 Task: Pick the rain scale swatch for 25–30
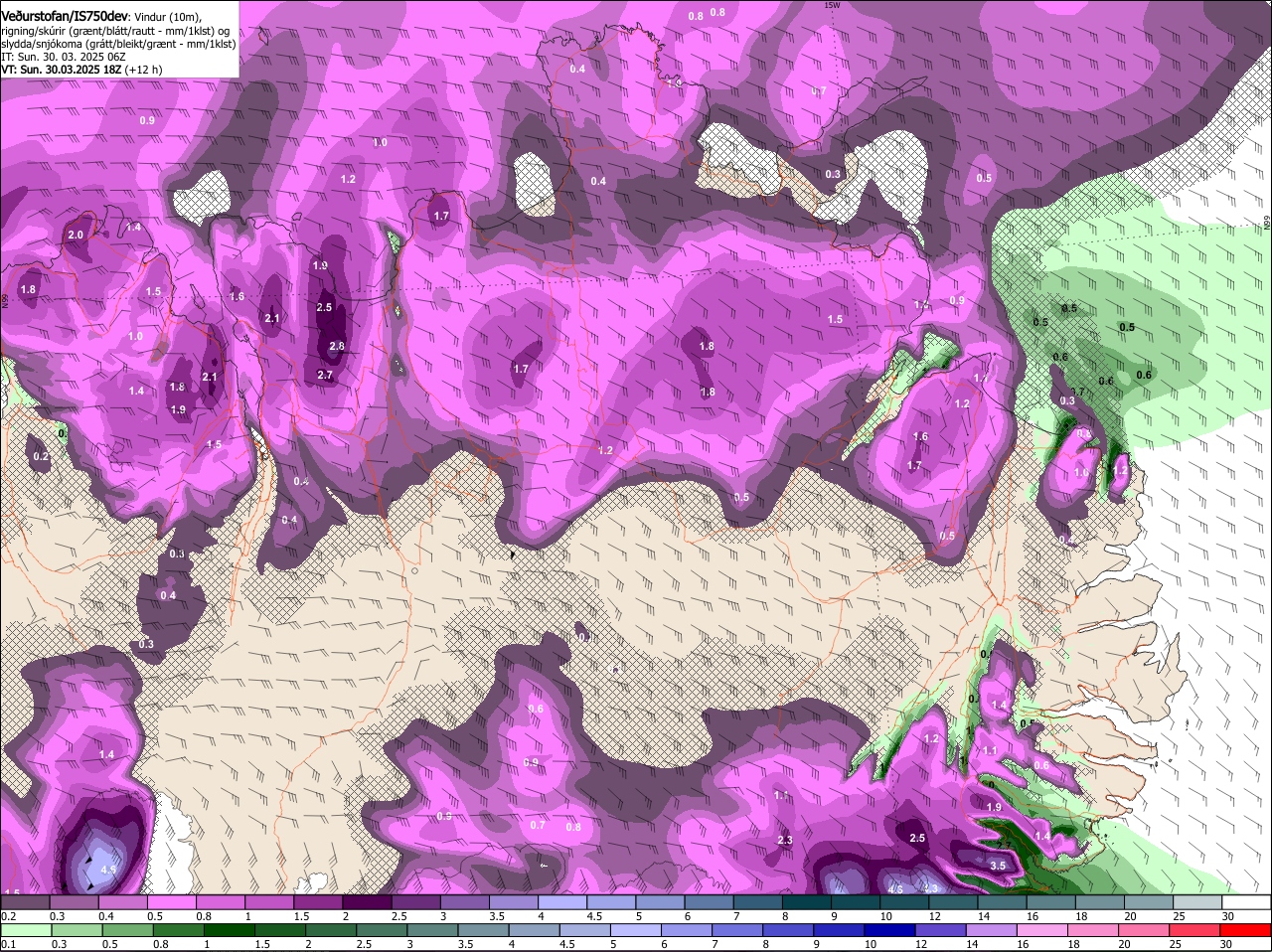[x=1193, y=930]
